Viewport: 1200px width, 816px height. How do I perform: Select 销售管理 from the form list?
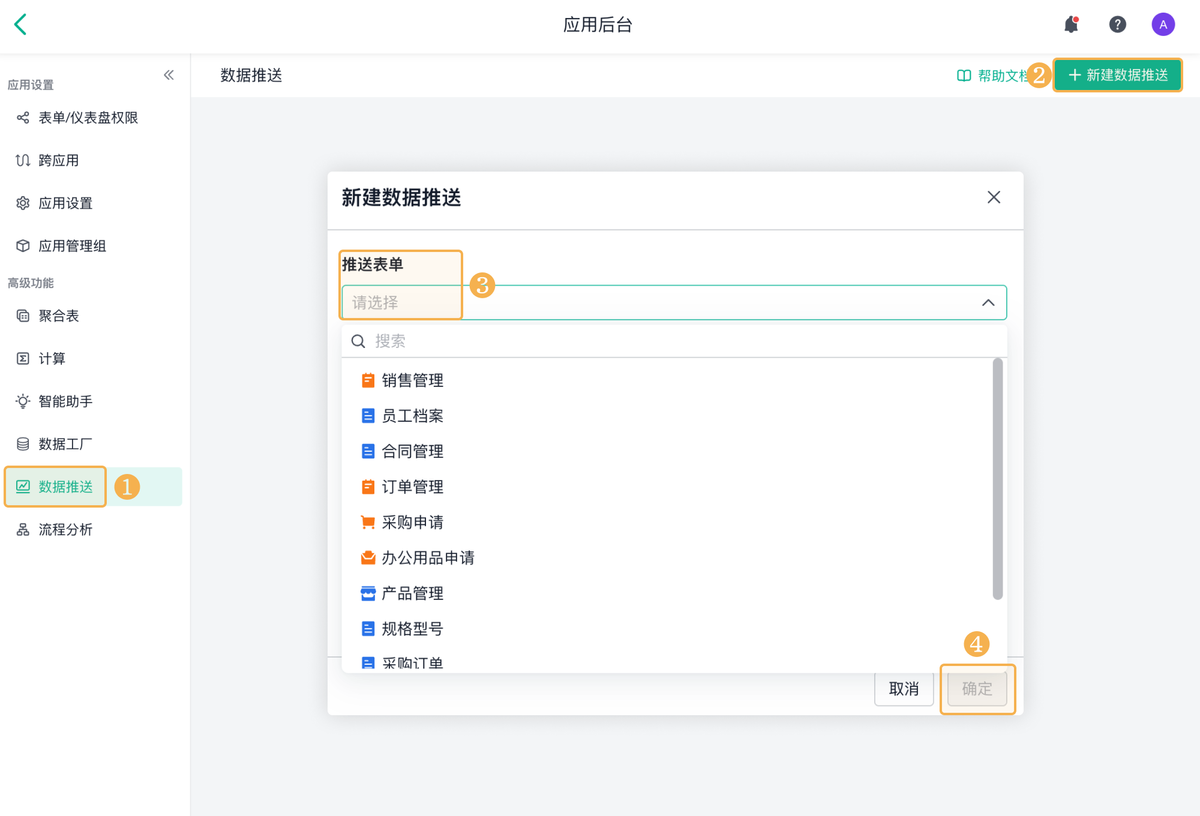pyautogui.click(x=412, y=380)
